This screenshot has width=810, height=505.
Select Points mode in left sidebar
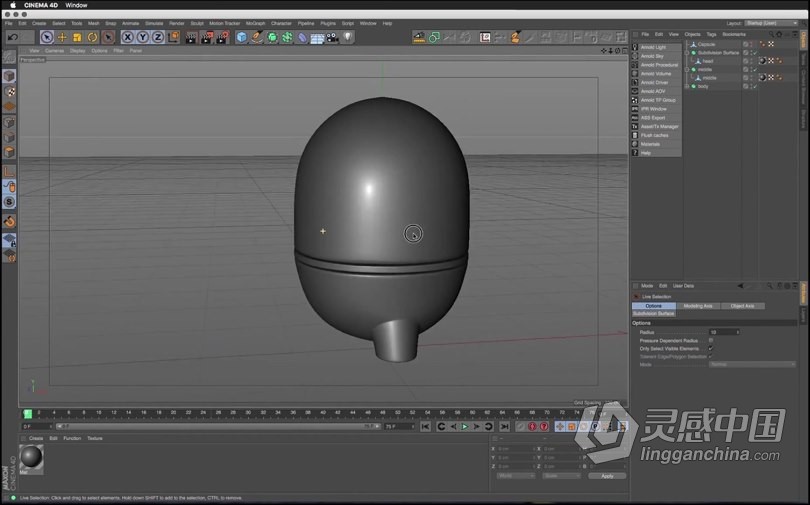[x=9, y=122]
